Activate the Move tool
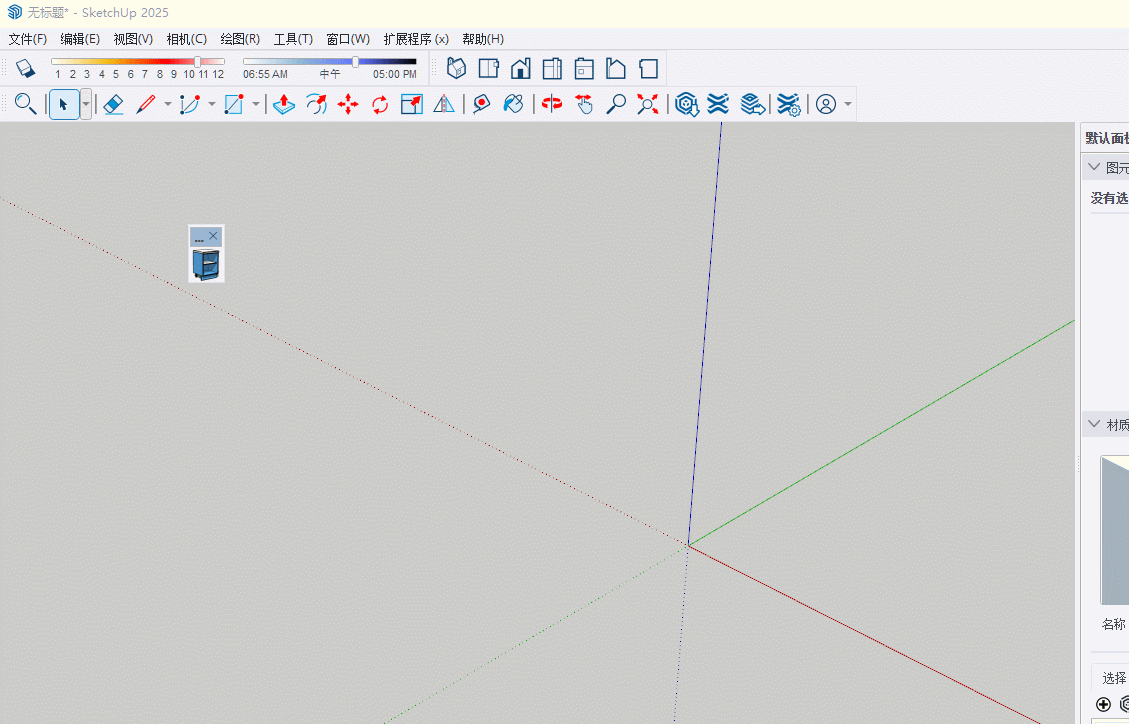Viewport: 1129px width, 724px height. 348,104
